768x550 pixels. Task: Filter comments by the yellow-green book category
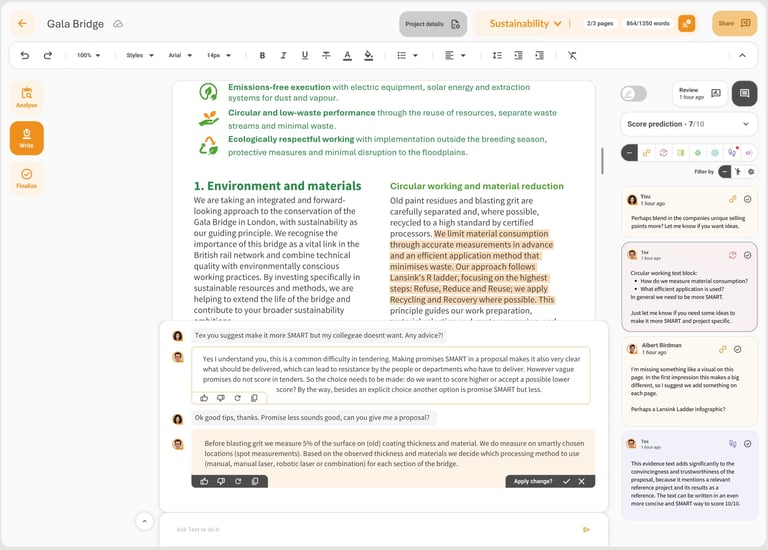pyautogui.click(x=681, y=153)
